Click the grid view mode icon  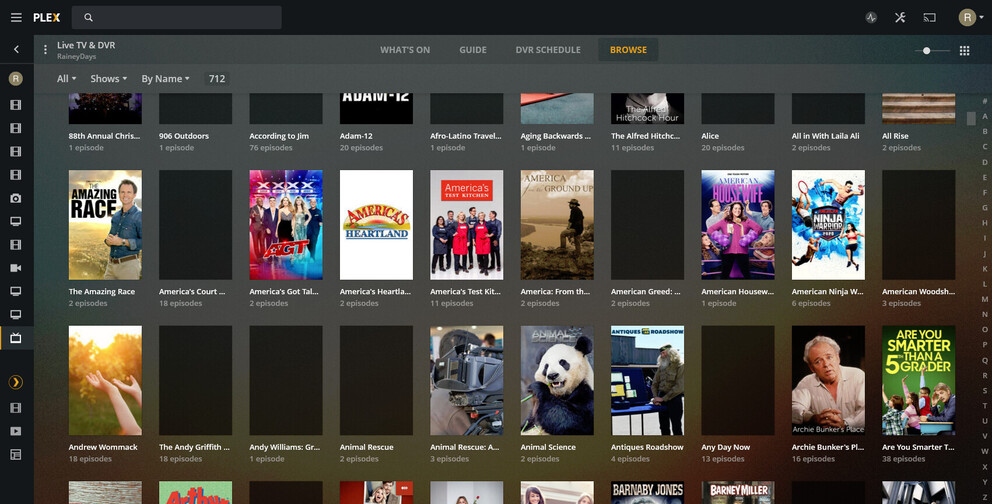pos(964,51)
